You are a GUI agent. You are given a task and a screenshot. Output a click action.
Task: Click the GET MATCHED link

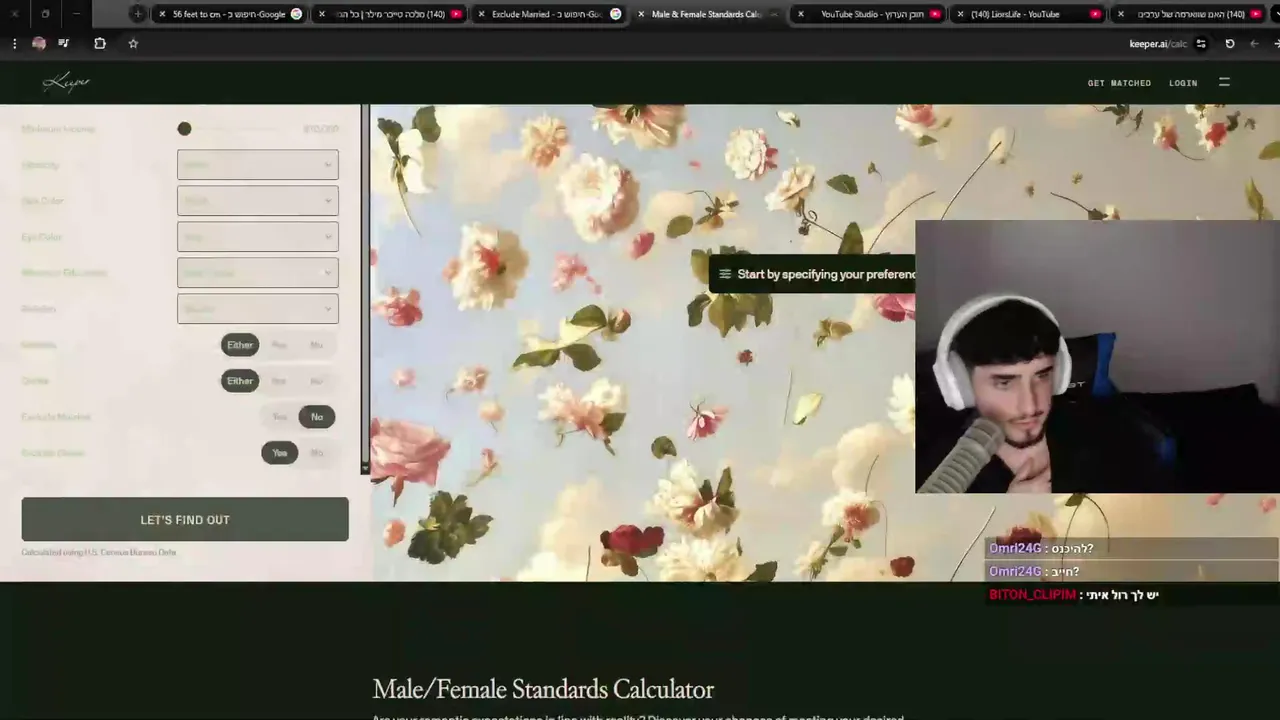(1119, 83)
